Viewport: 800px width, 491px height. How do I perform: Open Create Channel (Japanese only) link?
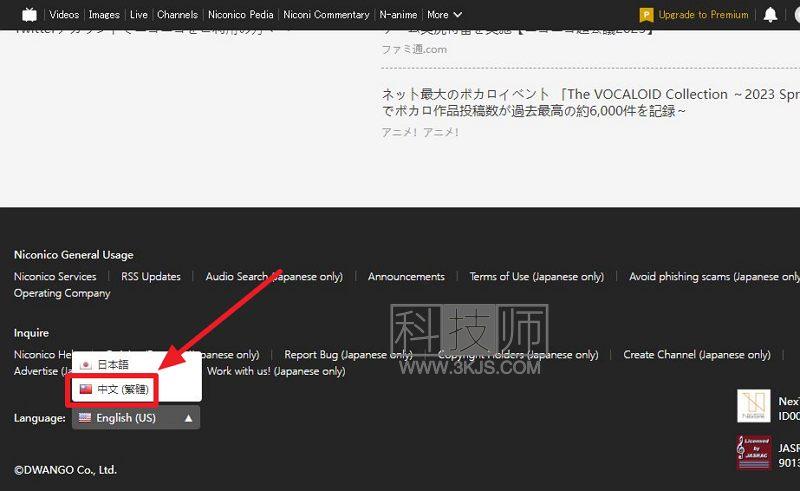coord(697,355)
